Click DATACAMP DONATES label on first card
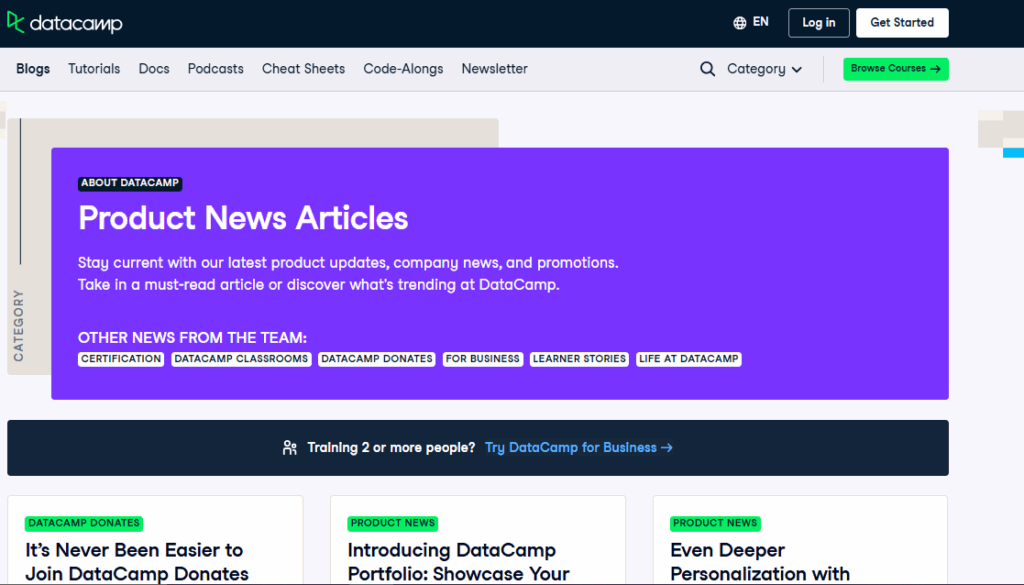Viewport: 1024px width, 585px height. click(84, 523)
